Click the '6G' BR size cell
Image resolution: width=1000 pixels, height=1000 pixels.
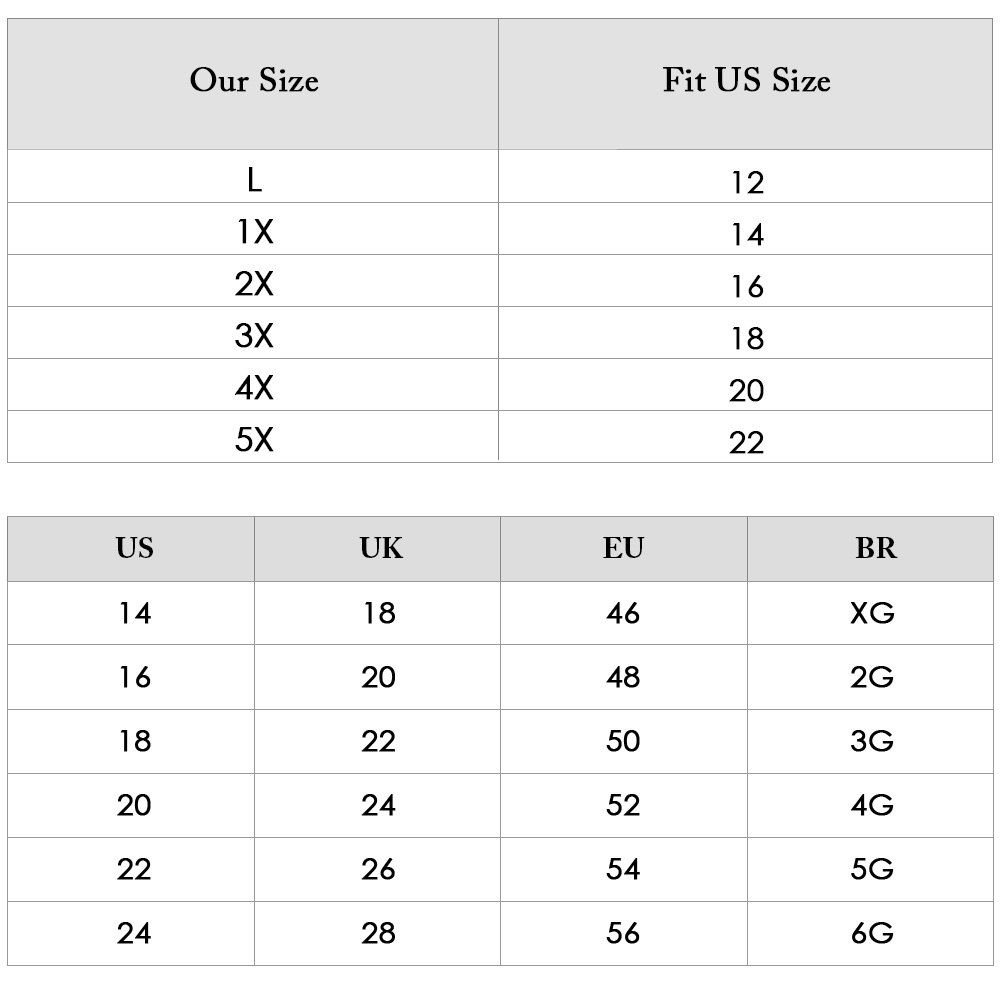(x=872, y=933)
